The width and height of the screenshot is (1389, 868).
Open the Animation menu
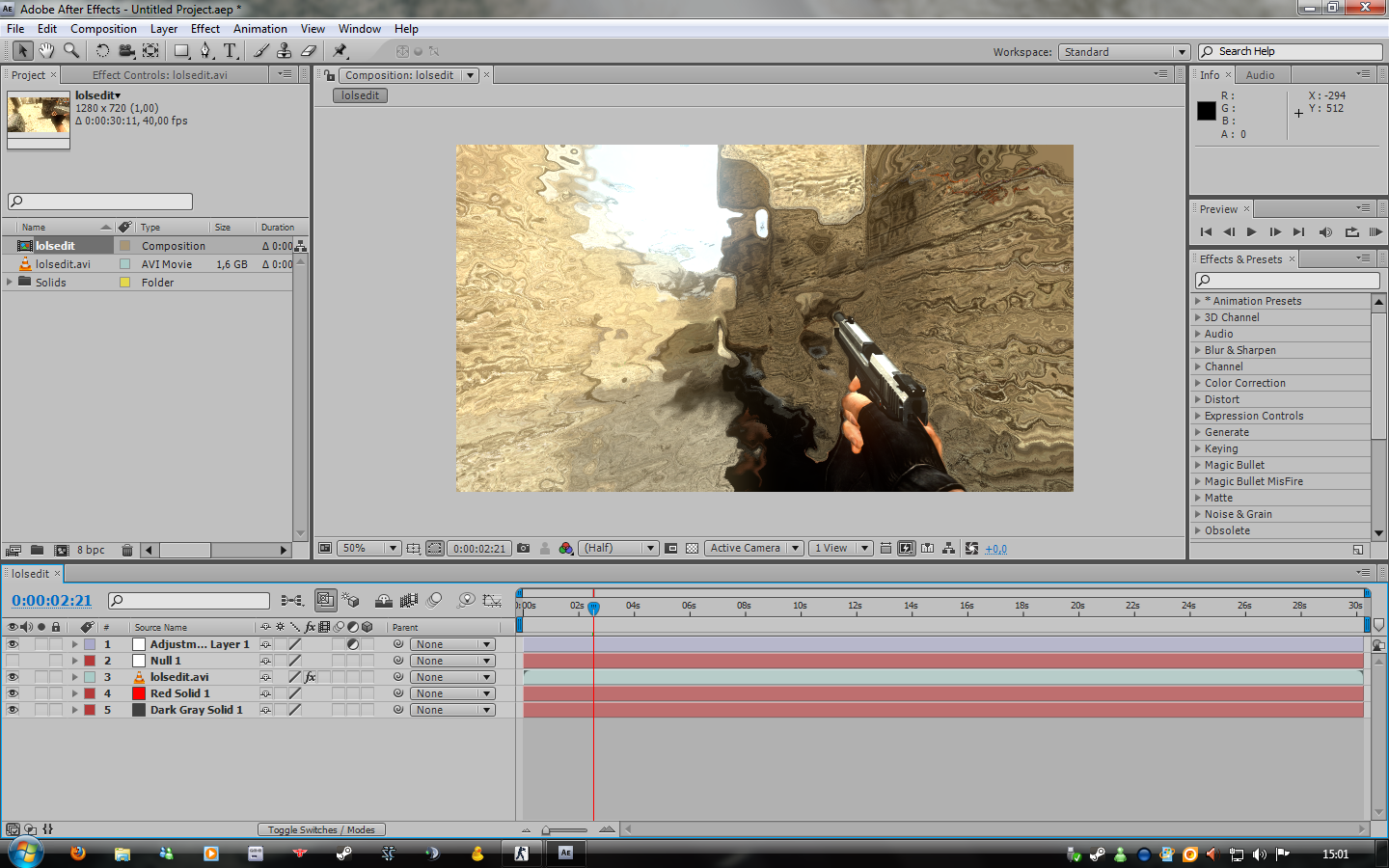260,29
